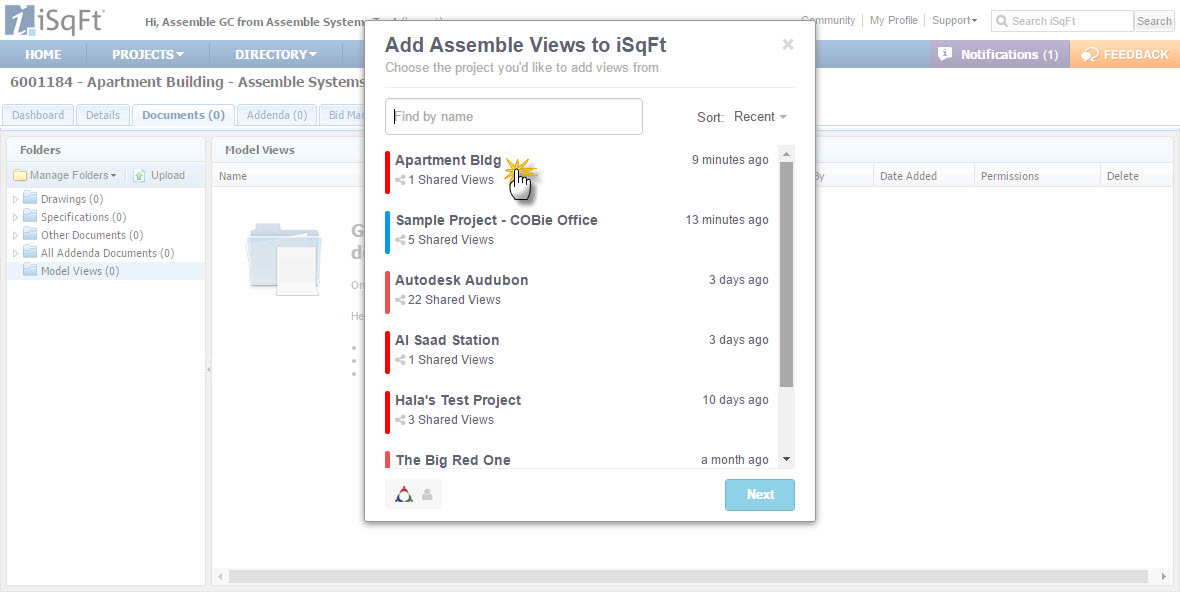Screen dimensions: 1180x592
Task: Click the Specifications folder icon
Action: pyautogui.click(x=30, y=217)
